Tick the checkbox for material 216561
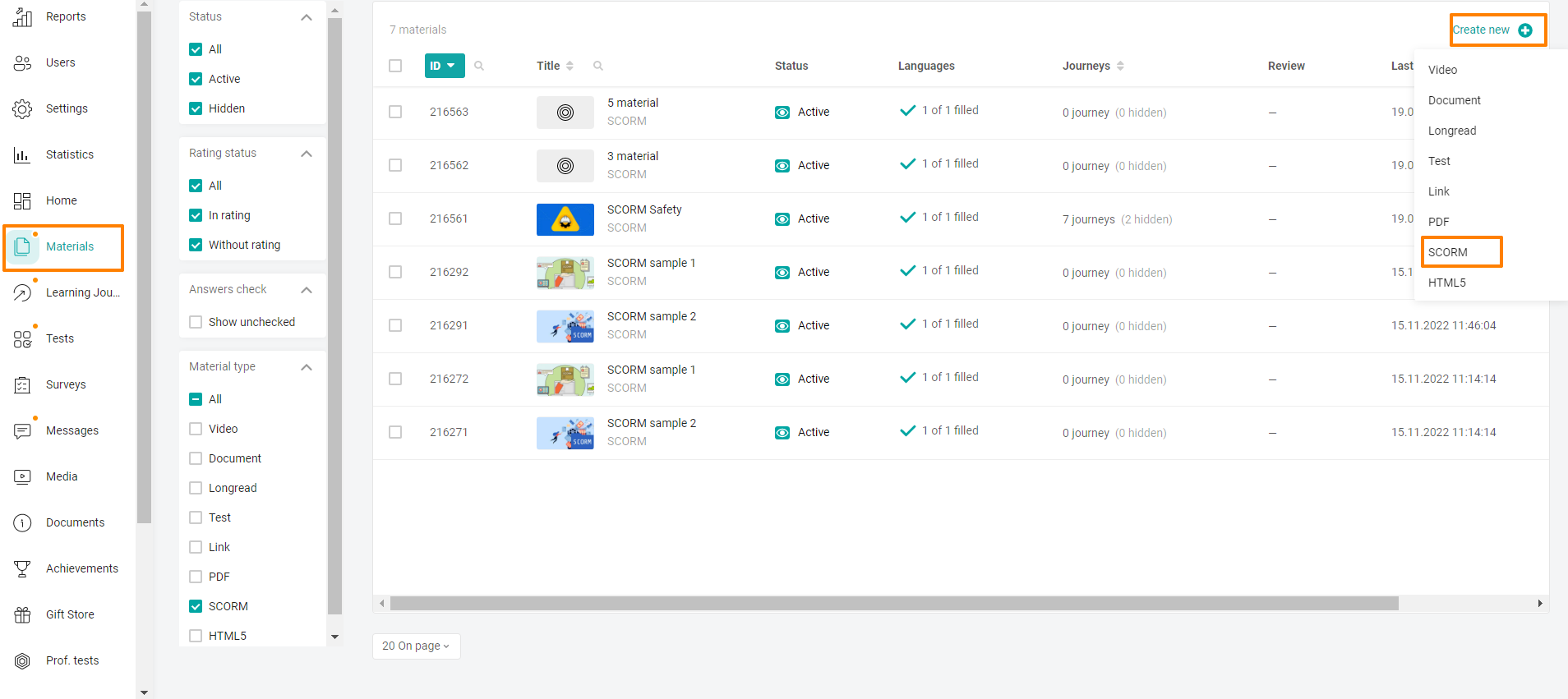This screenshot has width=1568, height=699. 395,218
